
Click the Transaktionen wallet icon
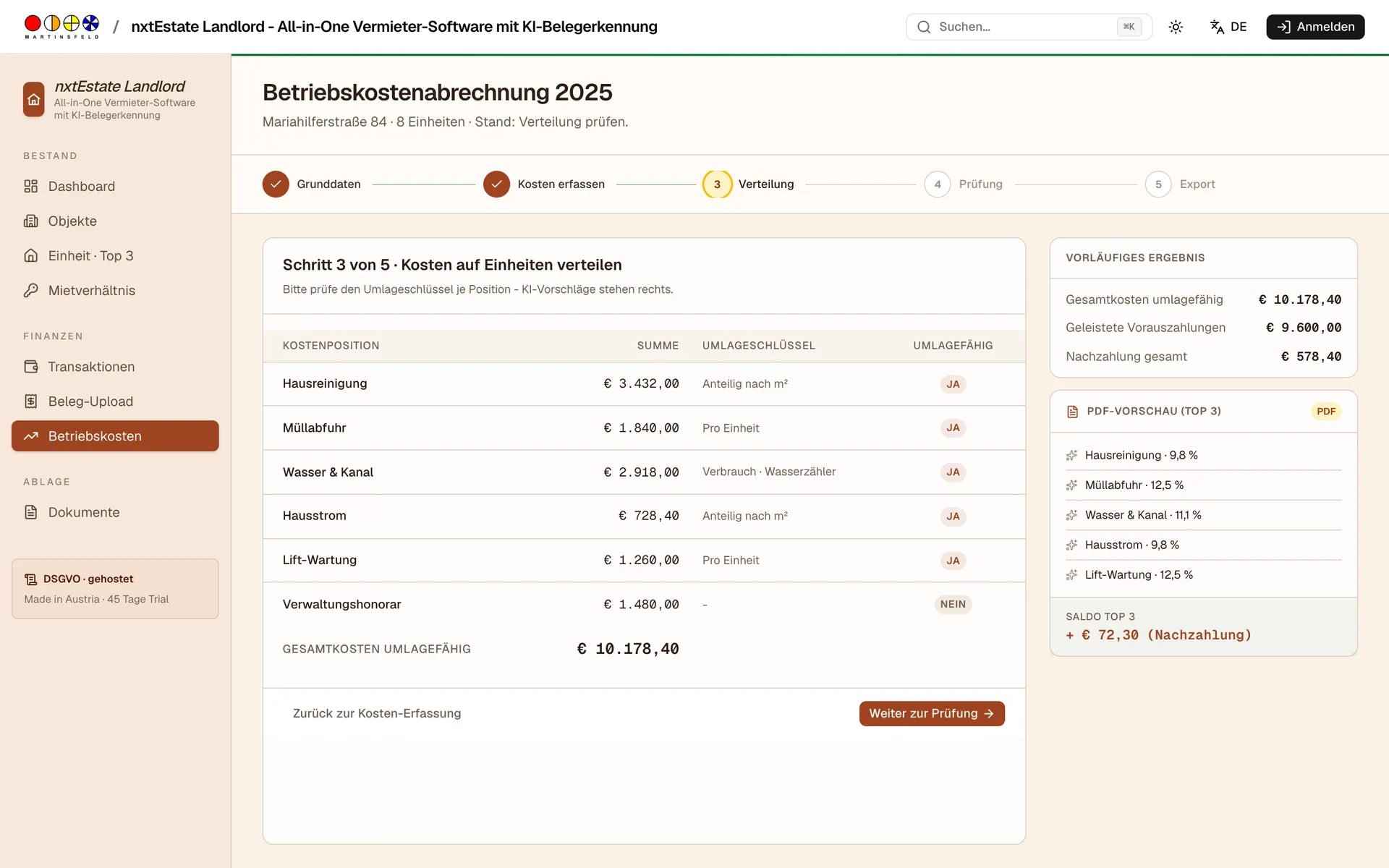[30, 367]
